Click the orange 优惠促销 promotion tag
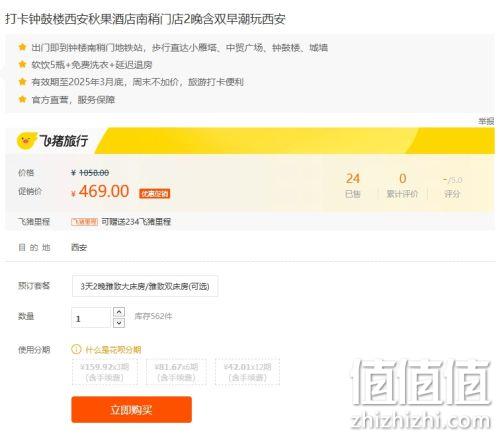 click(x=155, y=194)
